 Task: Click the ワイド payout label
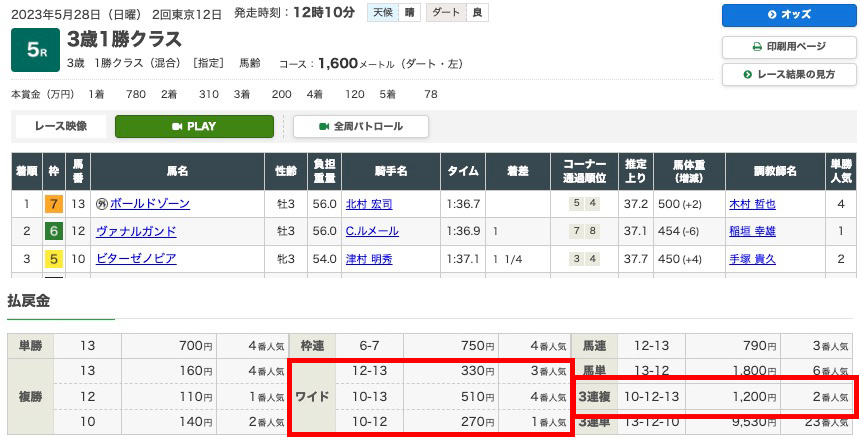[312, 396]
